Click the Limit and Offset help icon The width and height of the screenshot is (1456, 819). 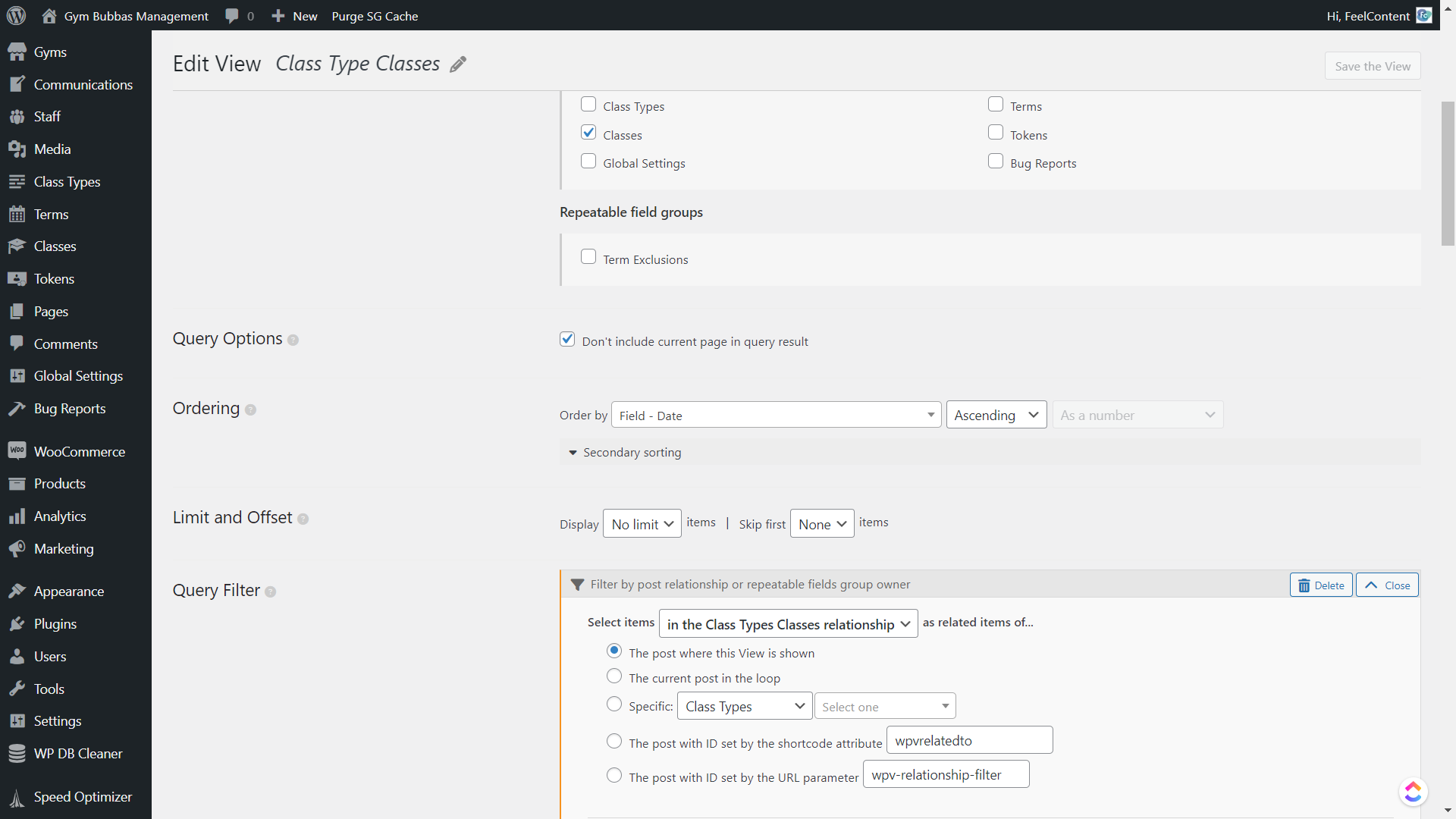tap(303, 519)
